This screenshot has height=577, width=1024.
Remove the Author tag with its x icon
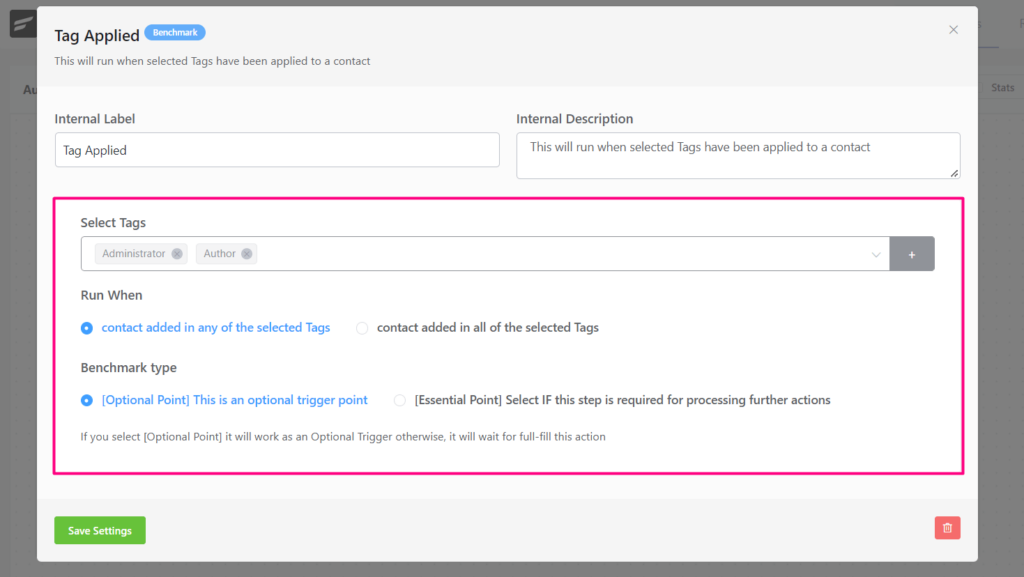[x=248, y=253]
